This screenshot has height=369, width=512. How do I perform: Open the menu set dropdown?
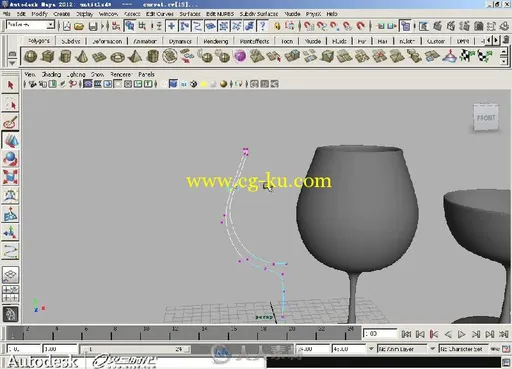(x=51, y=25)
